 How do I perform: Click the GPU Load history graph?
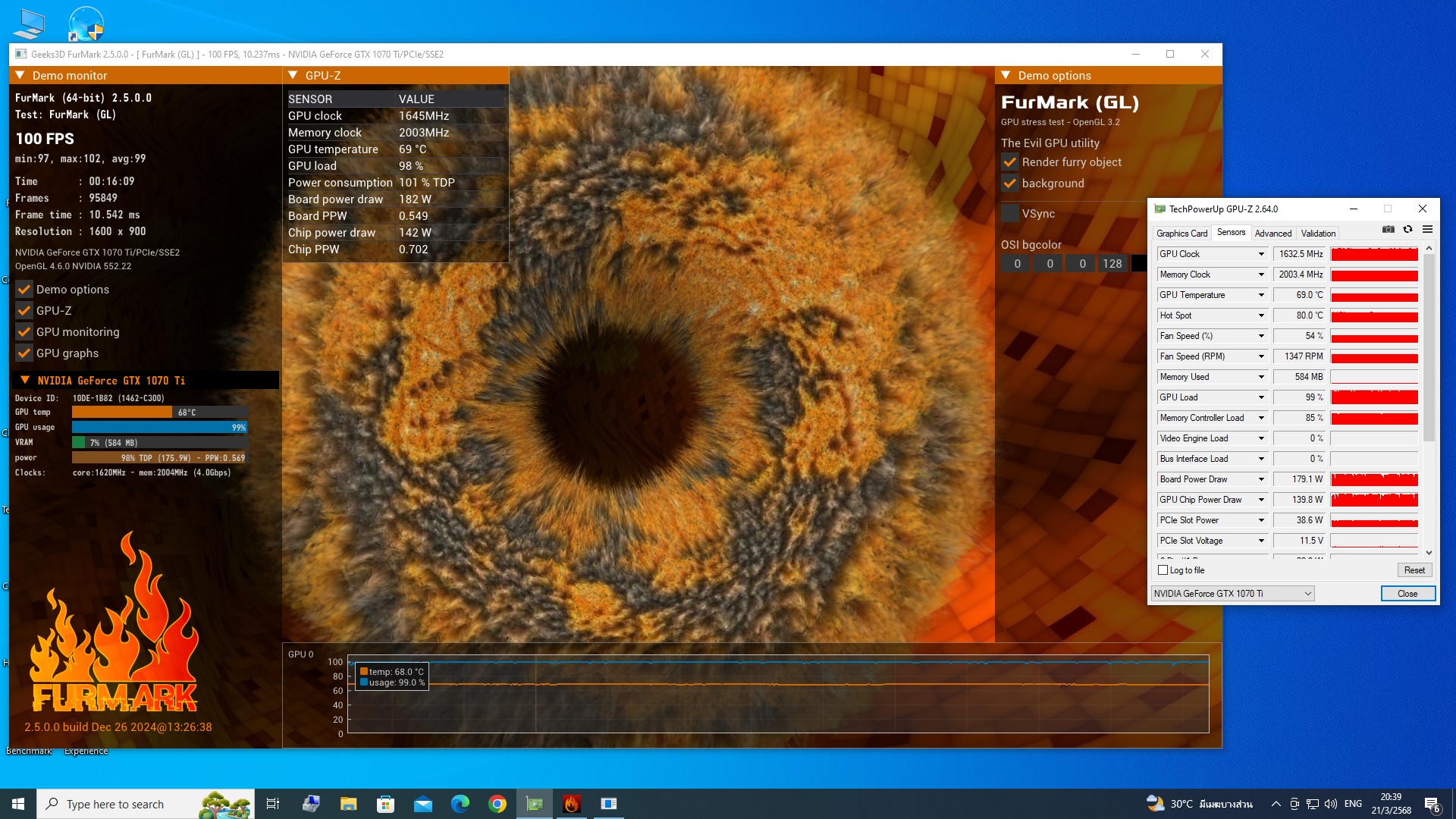point(1374,397)
